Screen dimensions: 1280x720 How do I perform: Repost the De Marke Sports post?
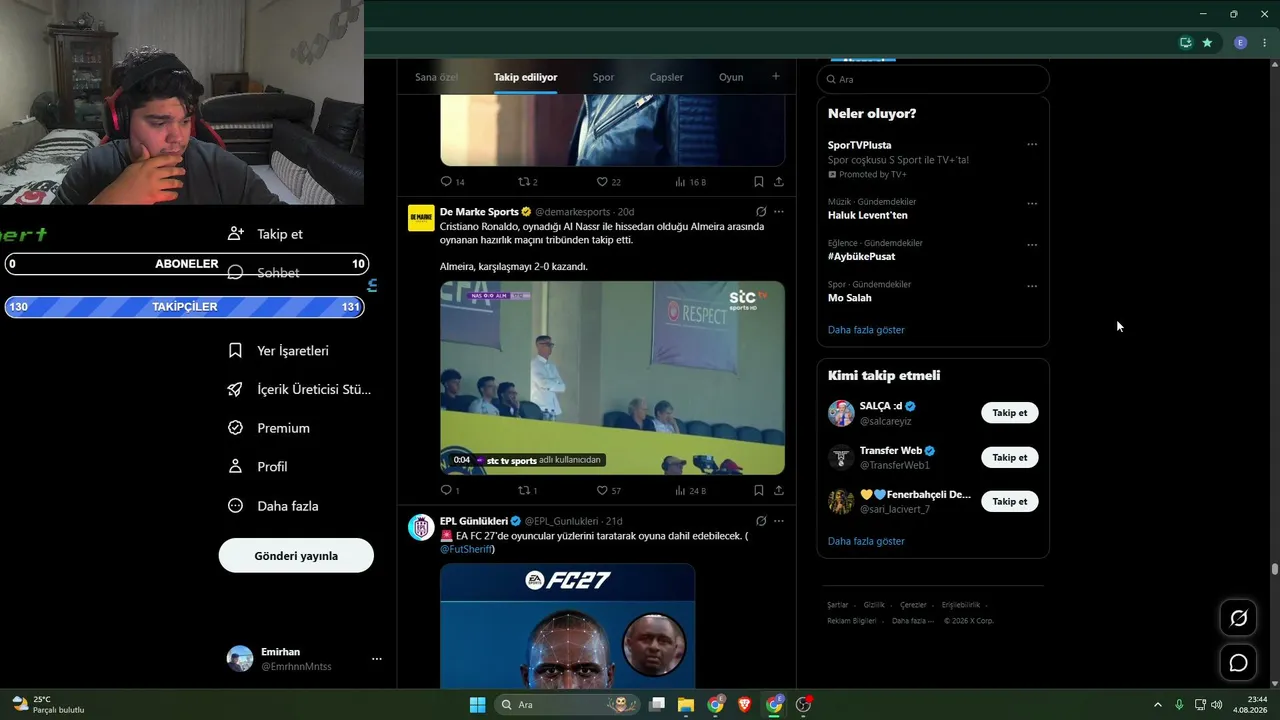coord(523,491)
